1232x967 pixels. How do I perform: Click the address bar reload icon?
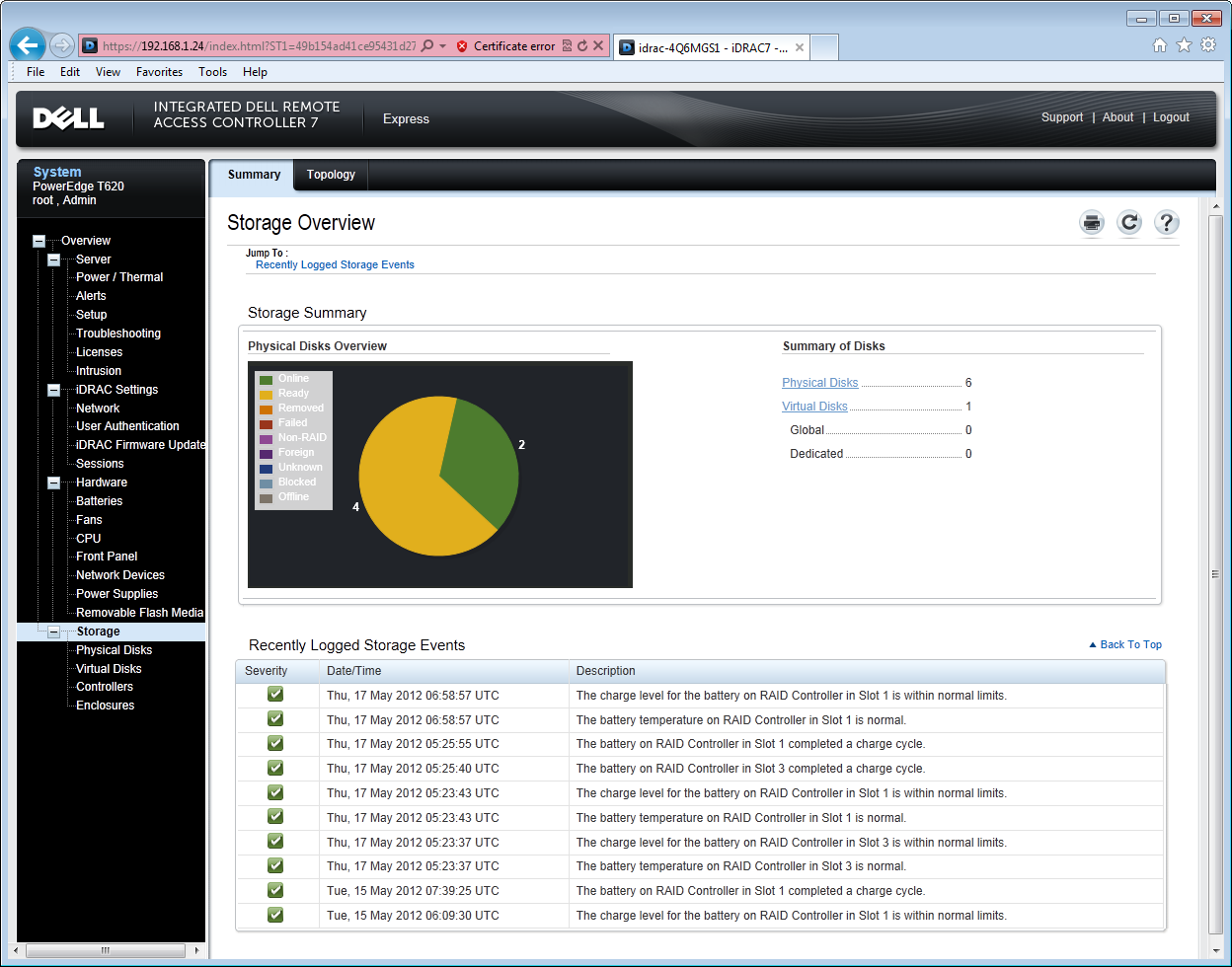(582, 46)
